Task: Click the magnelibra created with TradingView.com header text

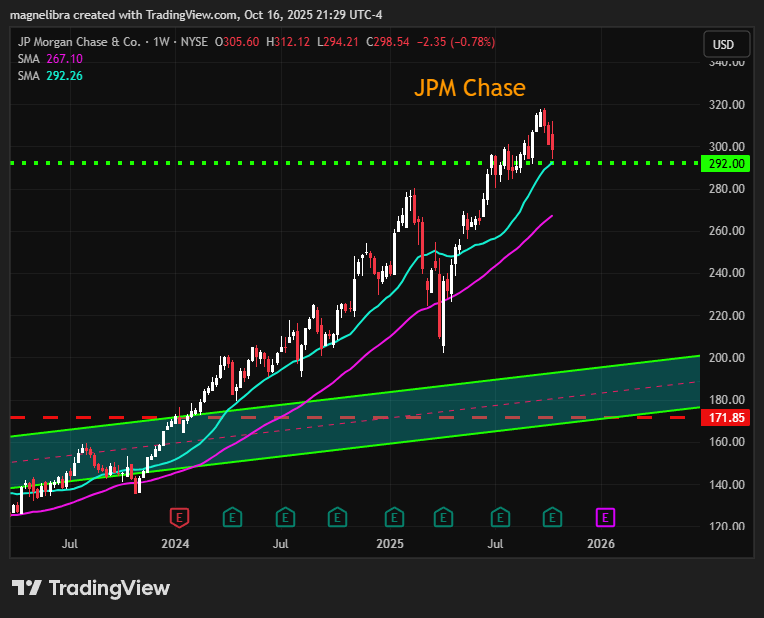Action: (x=196, y=15)
